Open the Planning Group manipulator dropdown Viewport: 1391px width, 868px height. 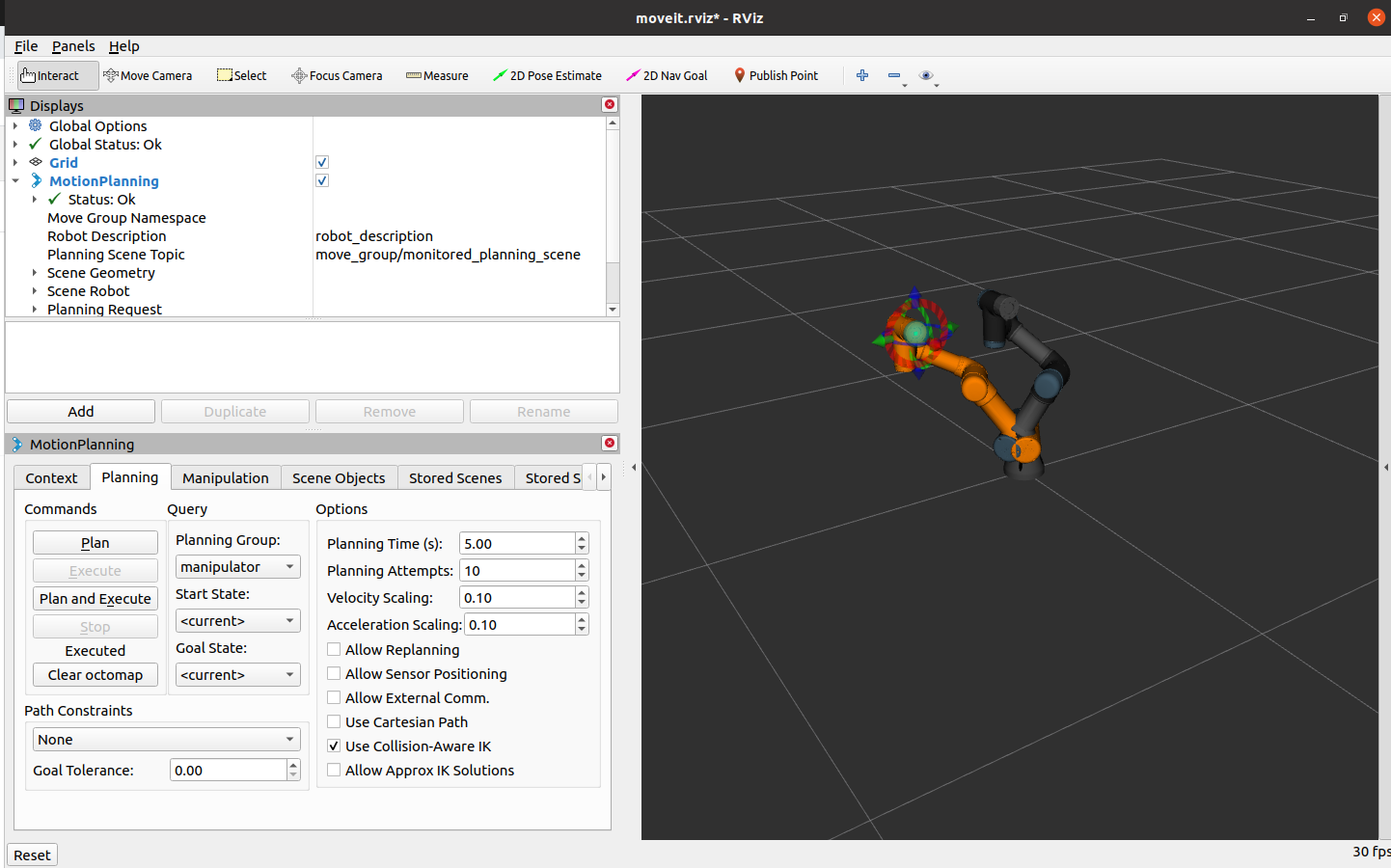click(x=237, y=566)
